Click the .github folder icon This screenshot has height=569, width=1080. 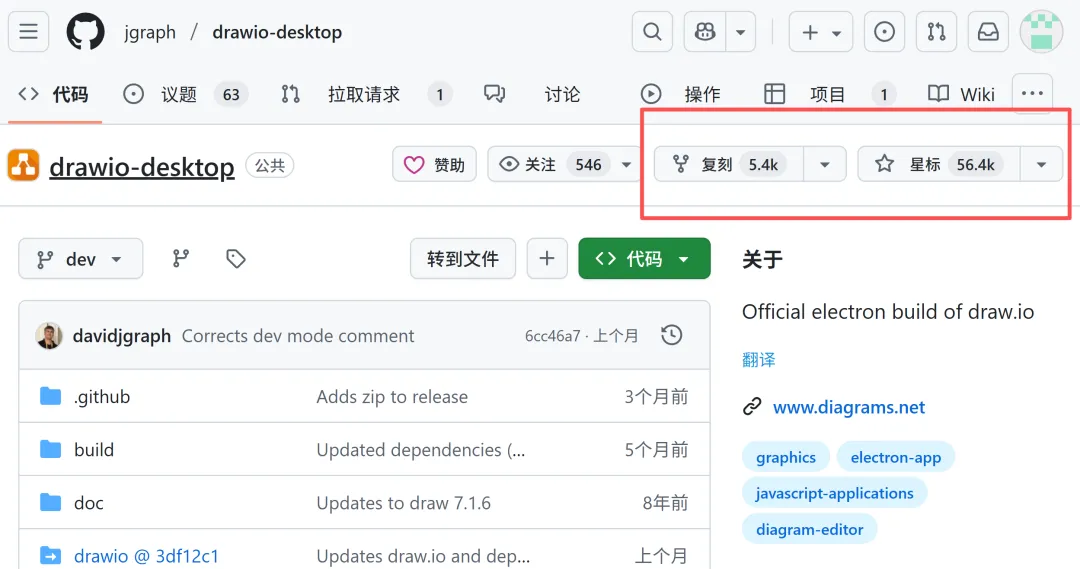tap(50, 396)
